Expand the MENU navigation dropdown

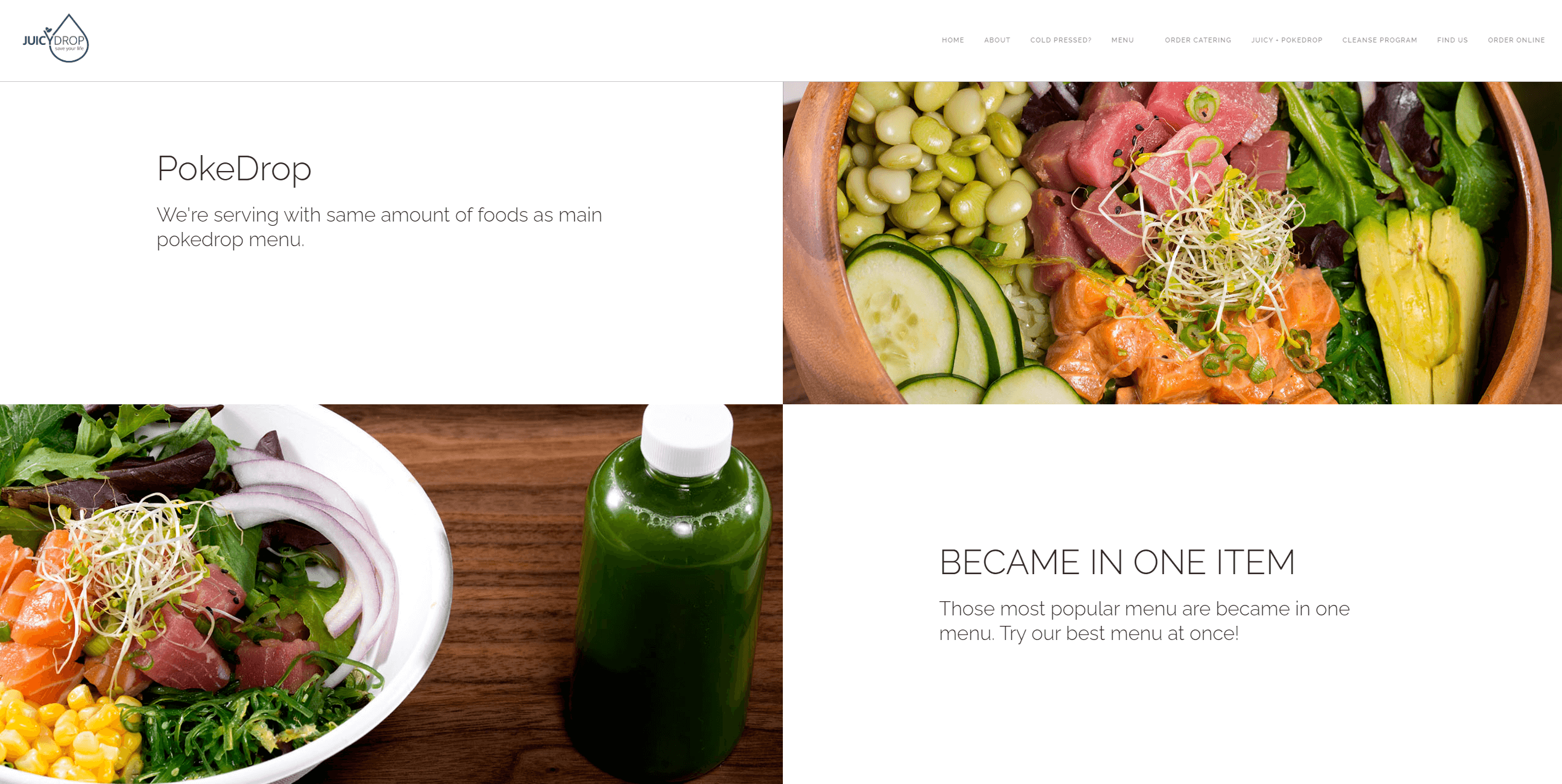[1123, 40]
